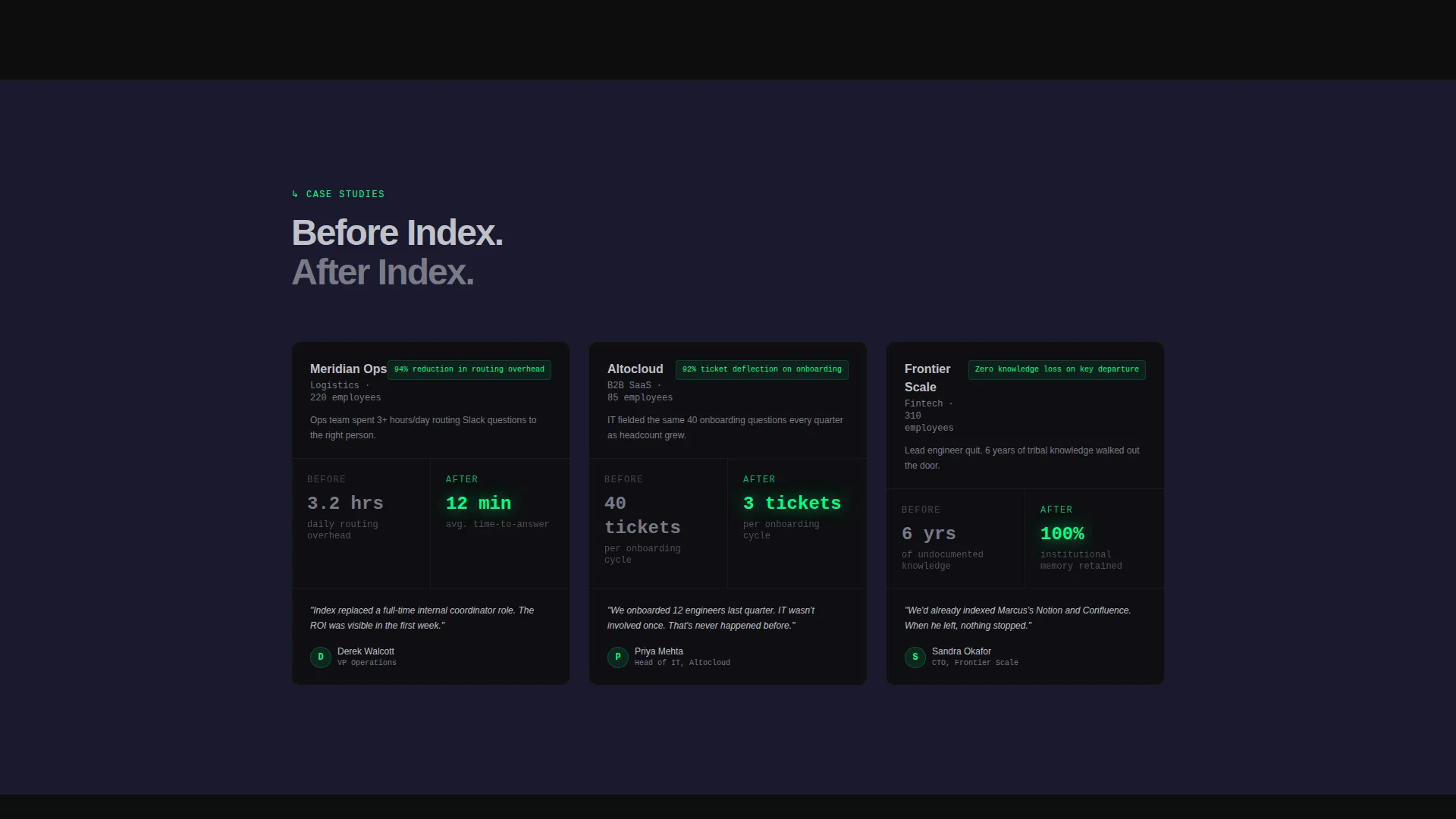Screen dimensions: 1456x819
Task: Click the 3.2 hrs before value
Action: (x=345, y=504)
